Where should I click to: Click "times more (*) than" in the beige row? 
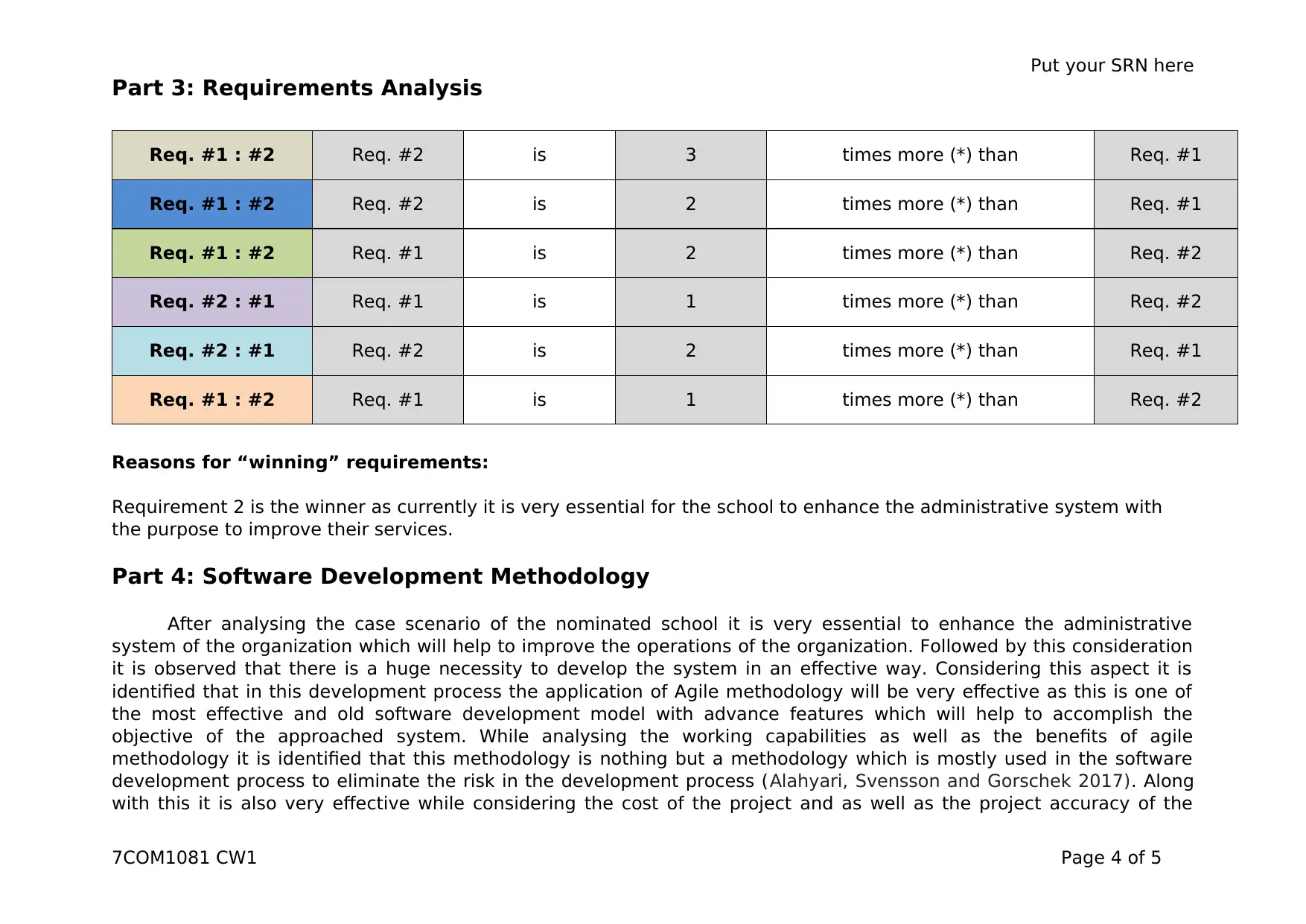click(930, 155)
